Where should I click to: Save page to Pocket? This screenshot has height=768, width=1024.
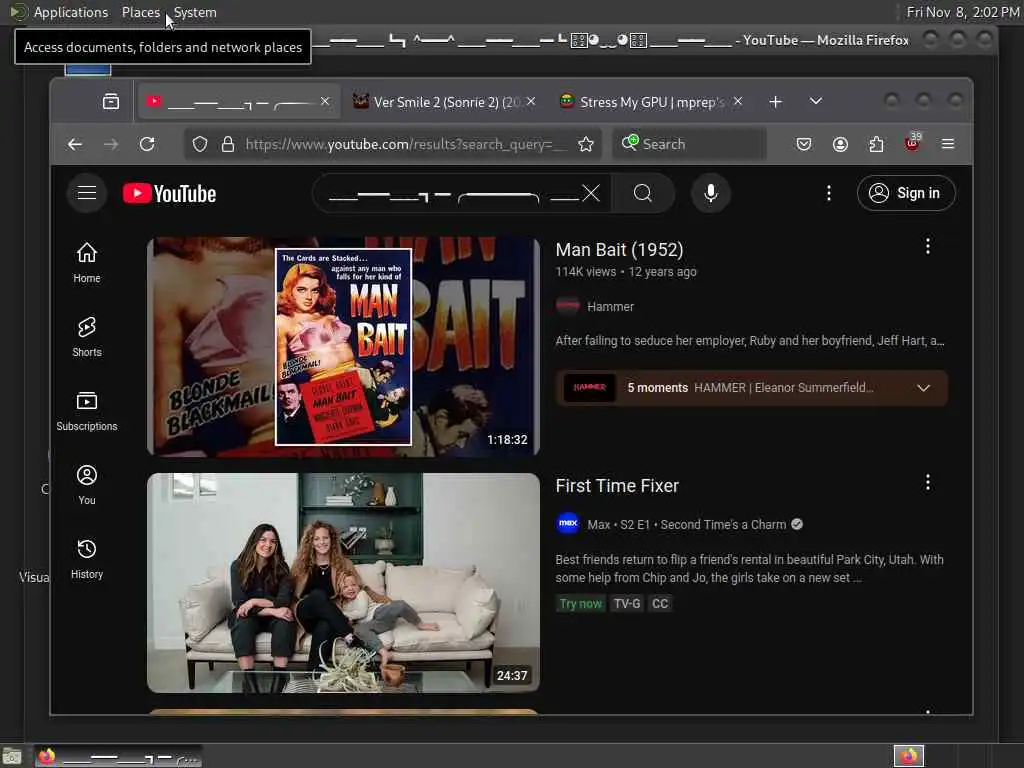click(x=804, y=144)
